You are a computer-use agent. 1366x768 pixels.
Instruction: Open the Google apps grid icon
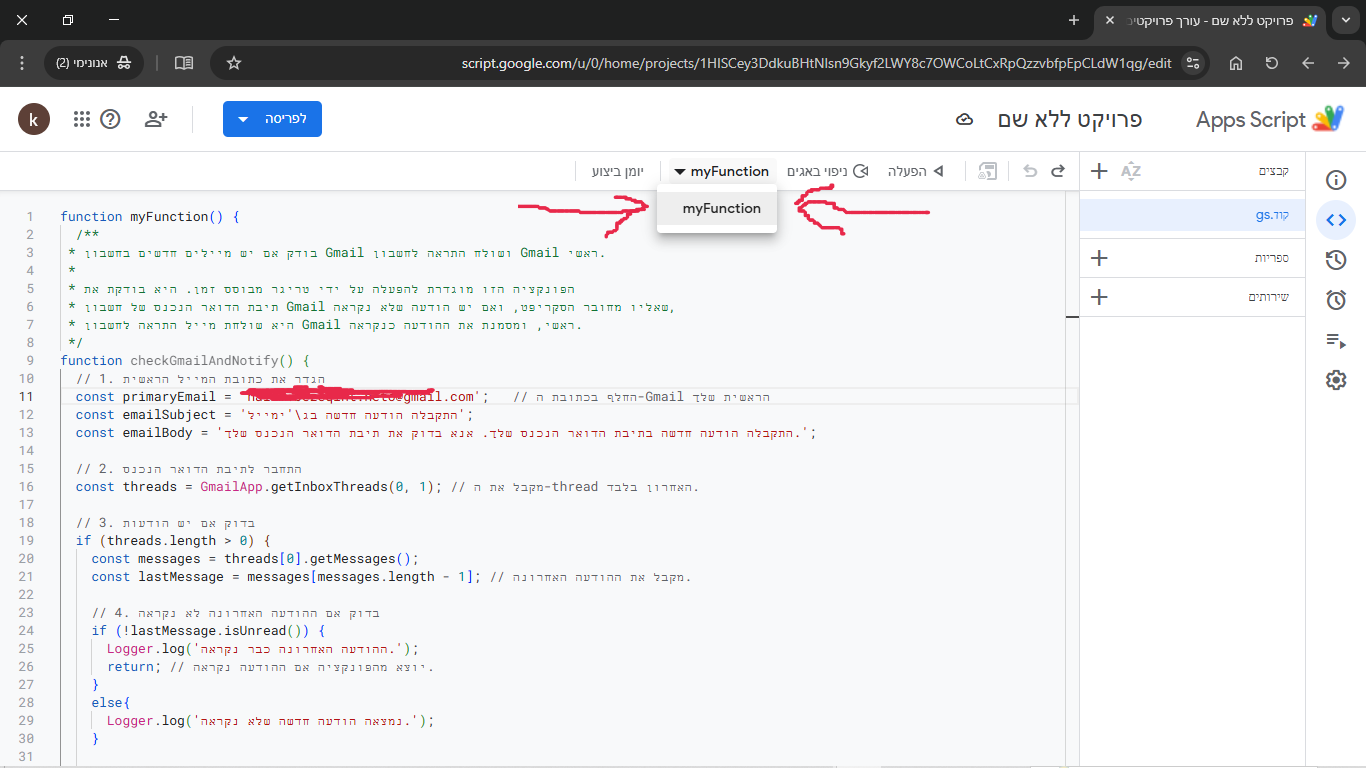pos(82,119)
